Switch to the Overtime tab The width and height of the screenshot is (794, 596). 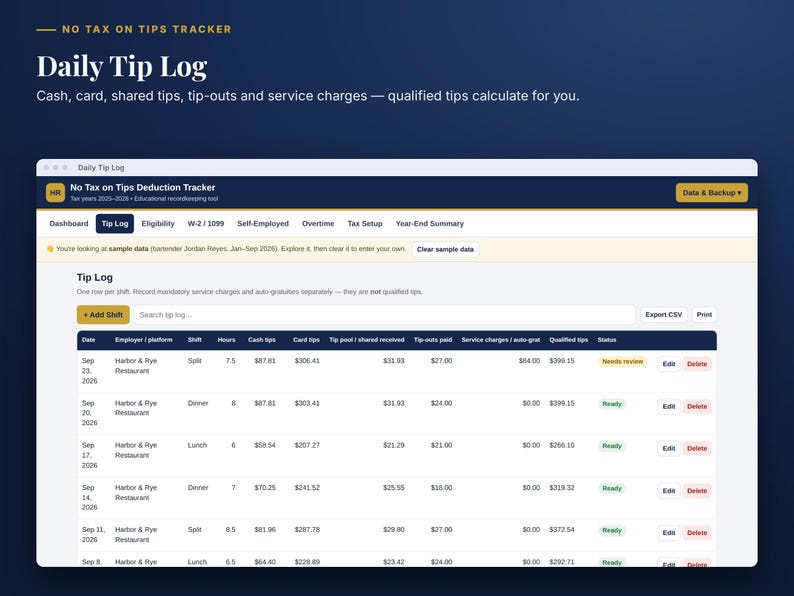(318, 223)
